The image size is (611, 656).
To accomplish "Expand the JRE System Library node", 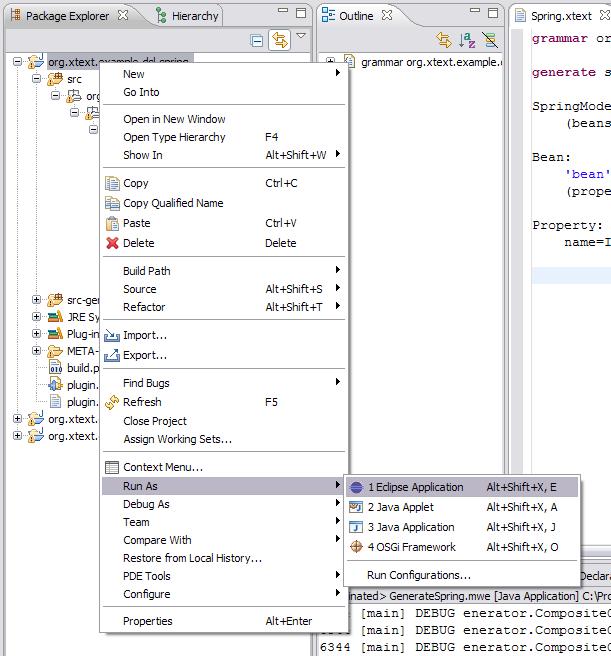I will tap(37, 317).
